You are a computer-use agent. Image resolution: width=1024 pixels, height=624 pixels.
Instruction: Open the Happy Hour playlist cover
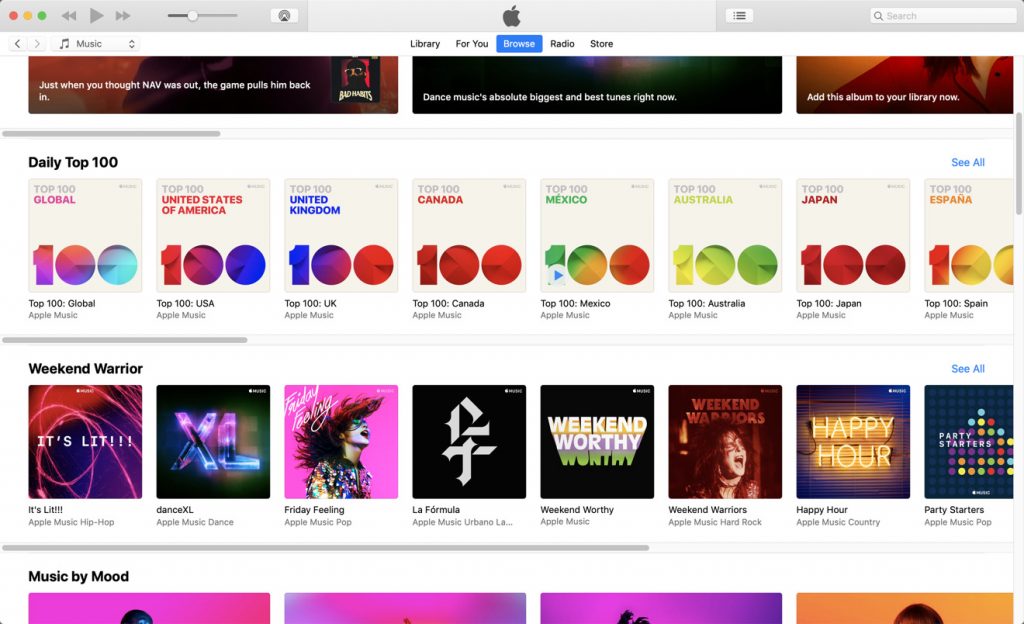(x=853, y=442)
